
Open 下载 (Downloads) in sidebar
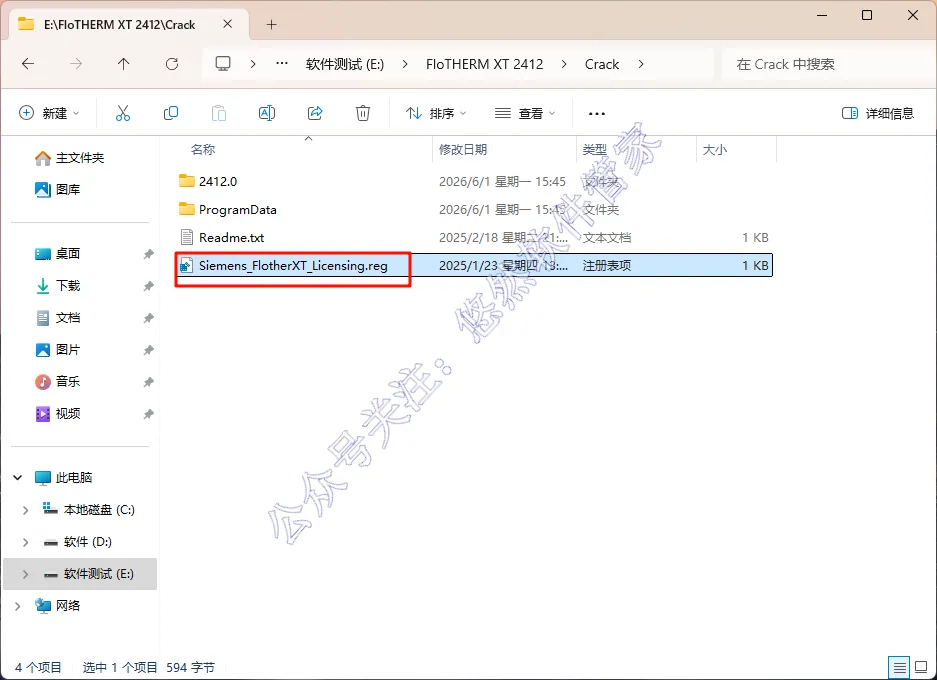click(x=57, y=286)
